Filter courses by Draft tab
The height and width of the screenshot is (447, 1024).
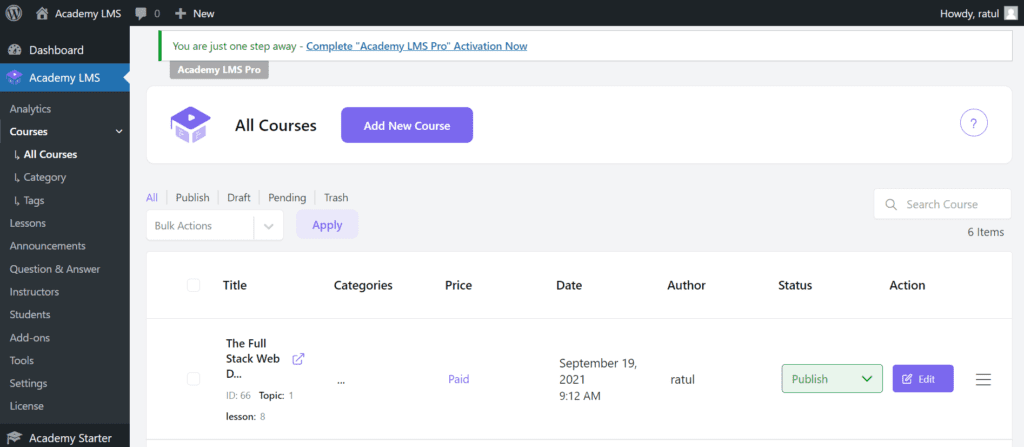click(239, 197)
